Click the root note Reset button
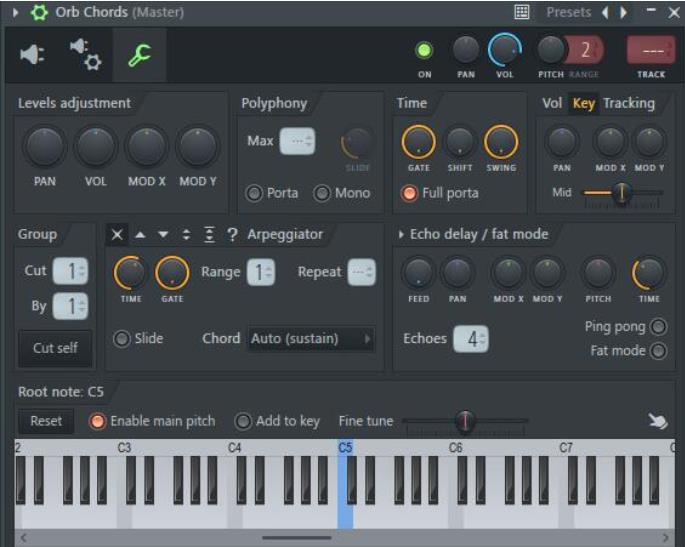 [46, 421]
